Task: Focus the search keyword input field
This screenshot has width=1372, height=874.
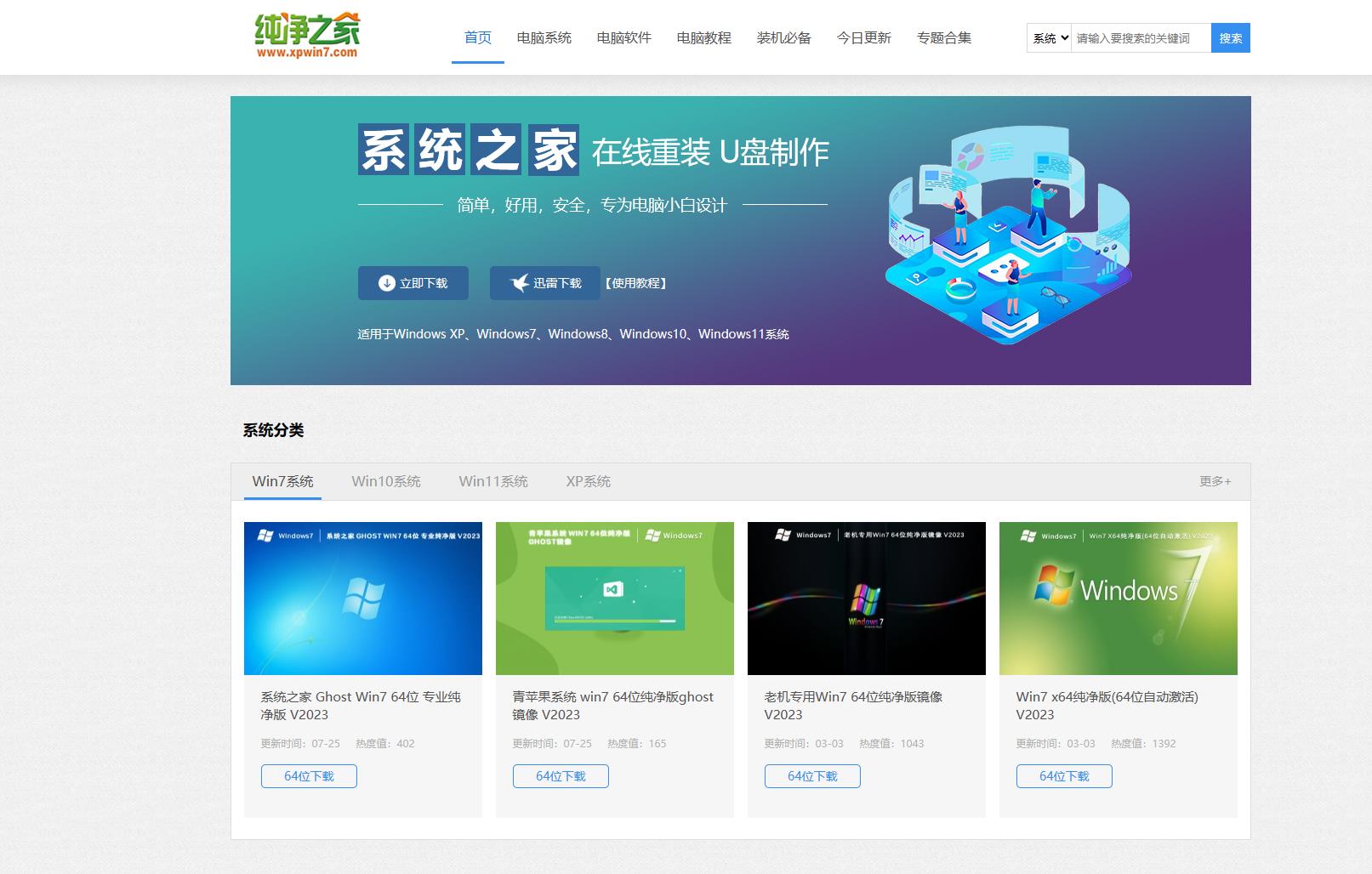Action: coord(1141,38)
